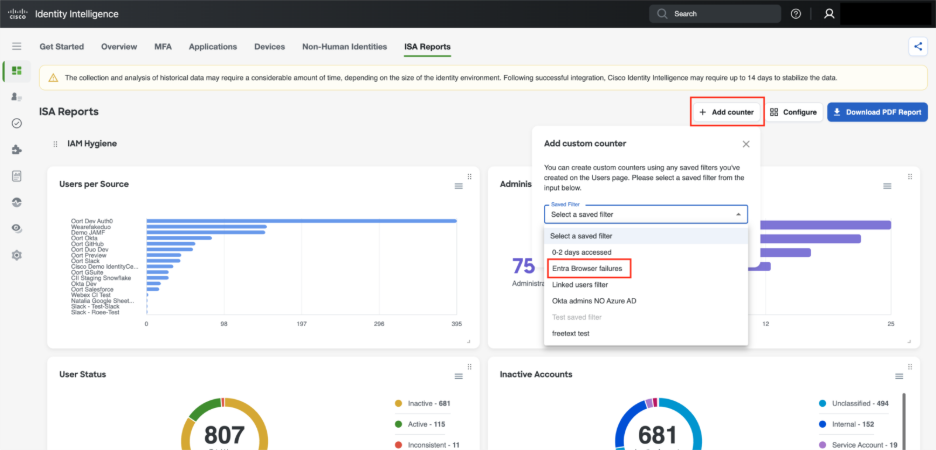Click the Add counter button
Viewport: 936px width, 450px height.
pos(727,112)
